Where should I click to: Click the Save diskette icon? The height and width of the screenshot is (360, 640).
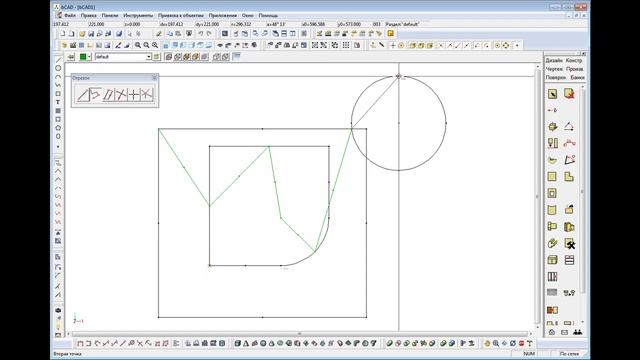(x=91, y=34)
